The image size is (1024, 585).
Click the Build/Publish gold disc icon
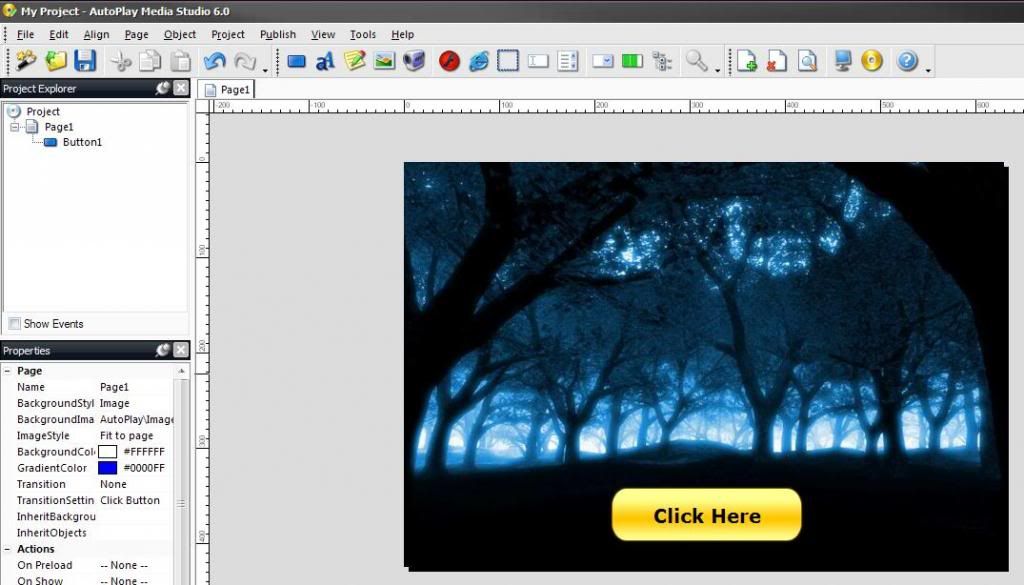tap(872, 61)
